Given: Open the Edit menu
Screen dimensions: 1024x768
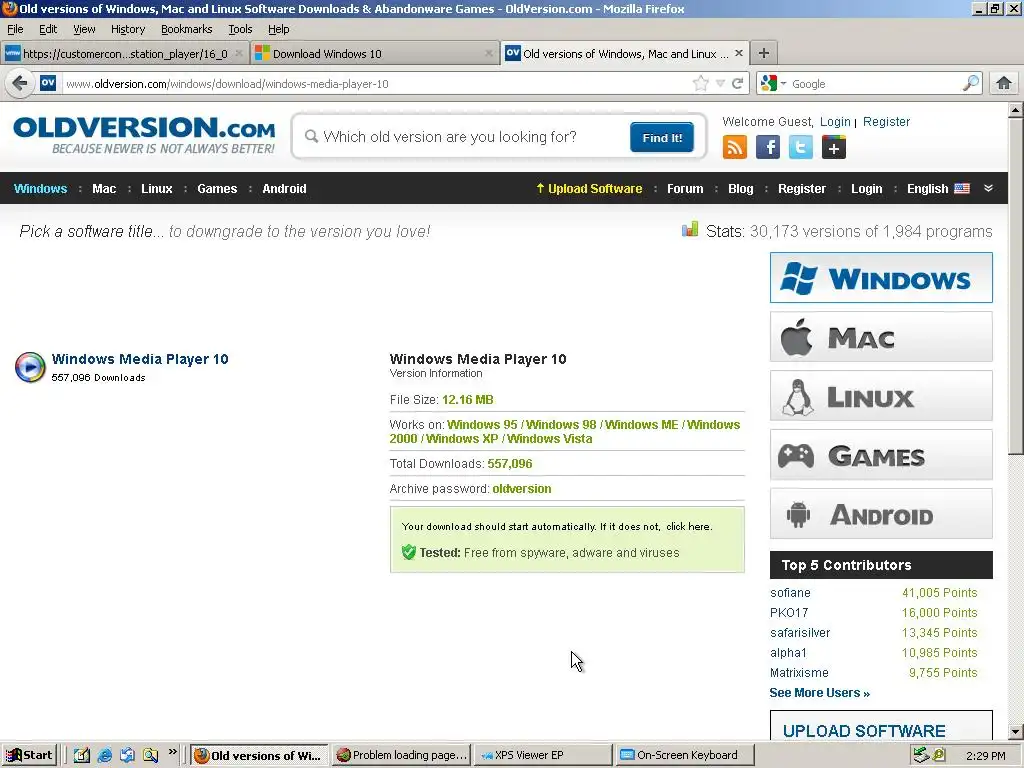Looking at the screenshot, I should pyautogui.click(x=48, y=29).
